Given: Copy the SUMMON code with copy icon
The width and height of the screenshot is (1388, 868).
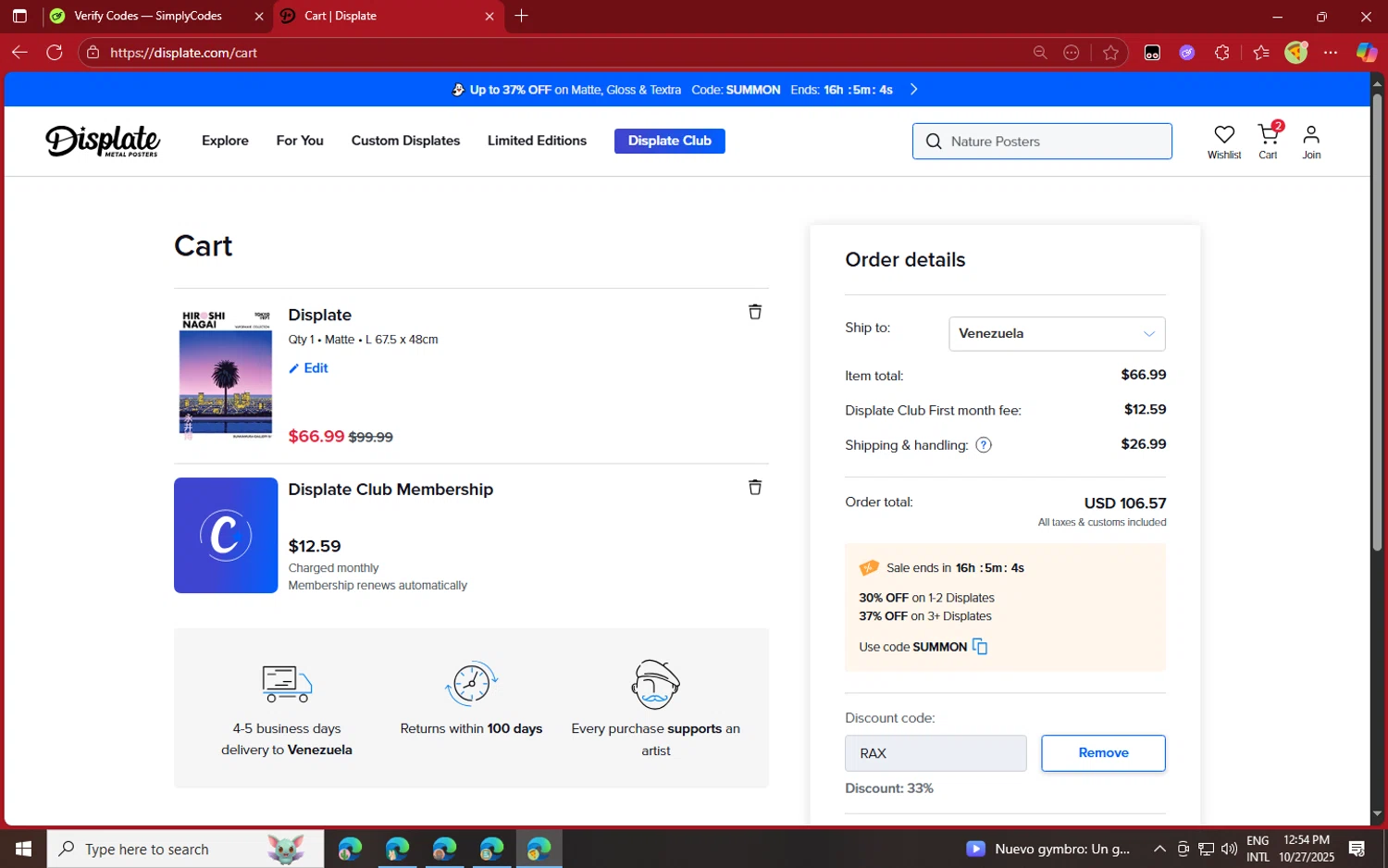Looking at the screenshot, I should pyautogui.click(x=980, y=647).
